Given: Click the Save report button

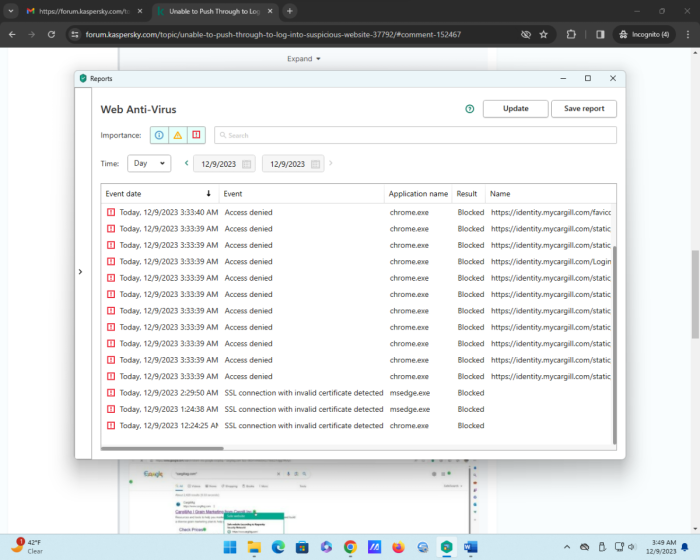Looking at the screenshot, I should (x=584, y=109).
